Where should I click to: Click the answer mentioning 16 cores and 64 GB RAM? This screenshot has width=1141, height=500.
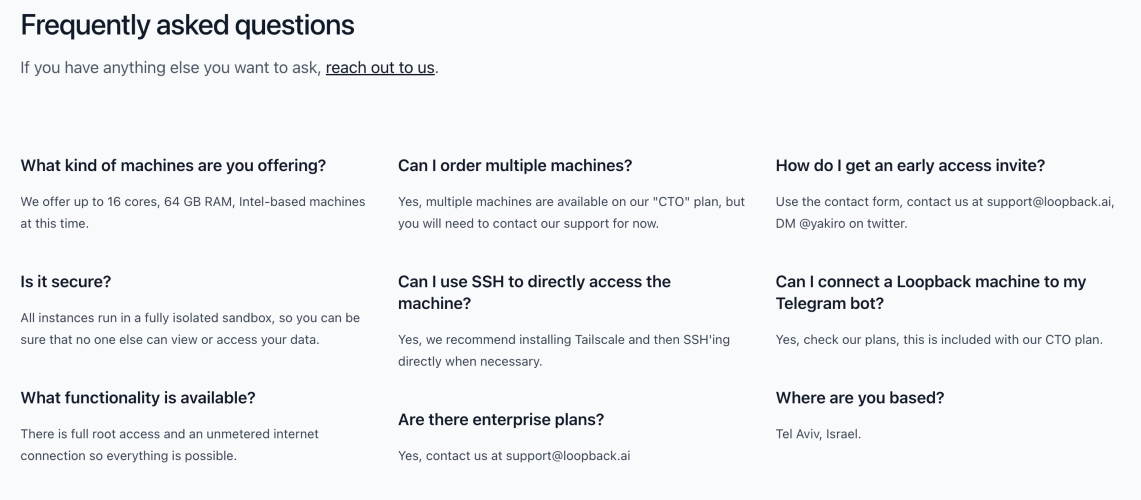pos(193,213)
